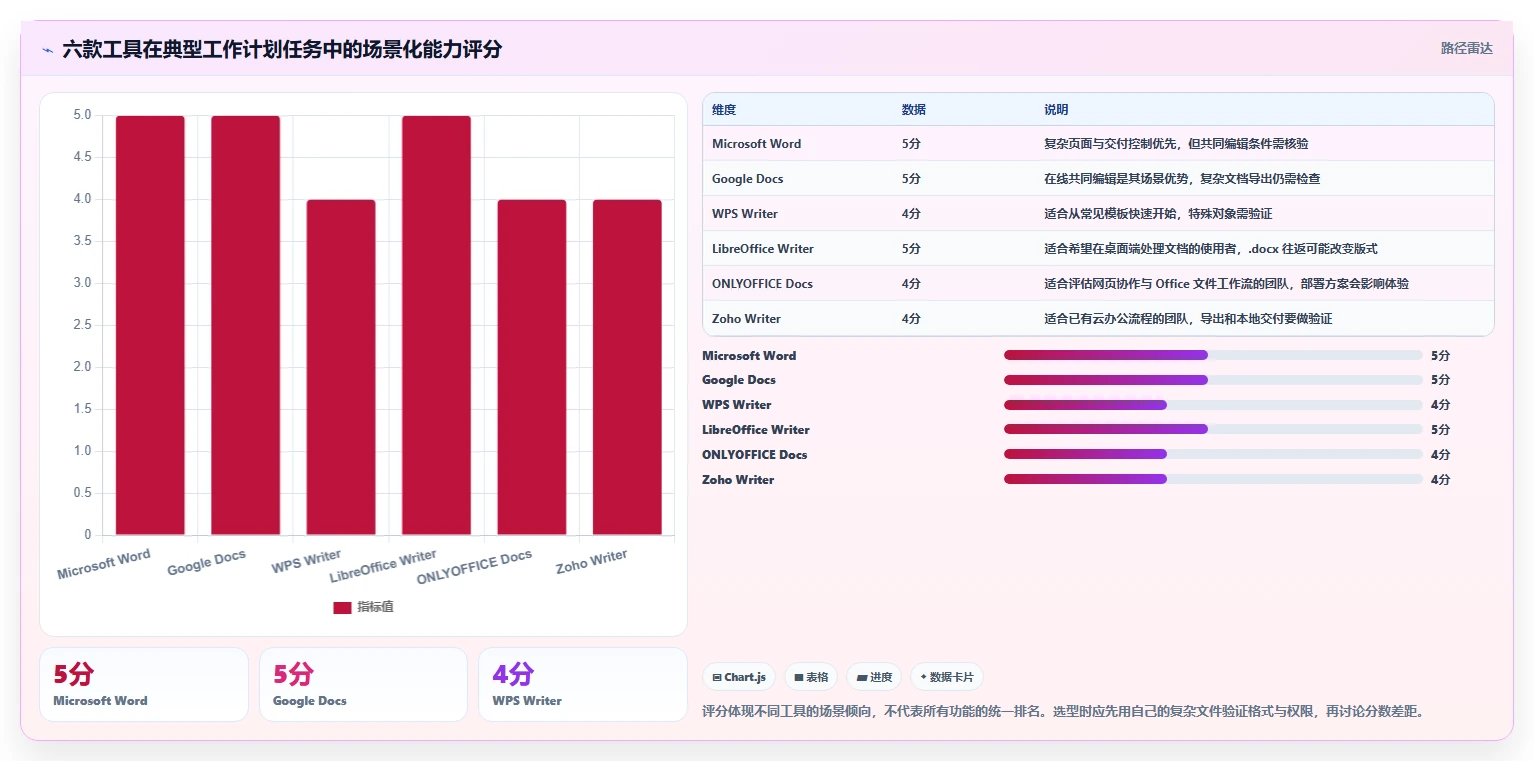The width and height of the screenshot is (1534, 761).
Task: Click the ONLYOFFICE Docs progress bar
Action: pos(1213,455)
